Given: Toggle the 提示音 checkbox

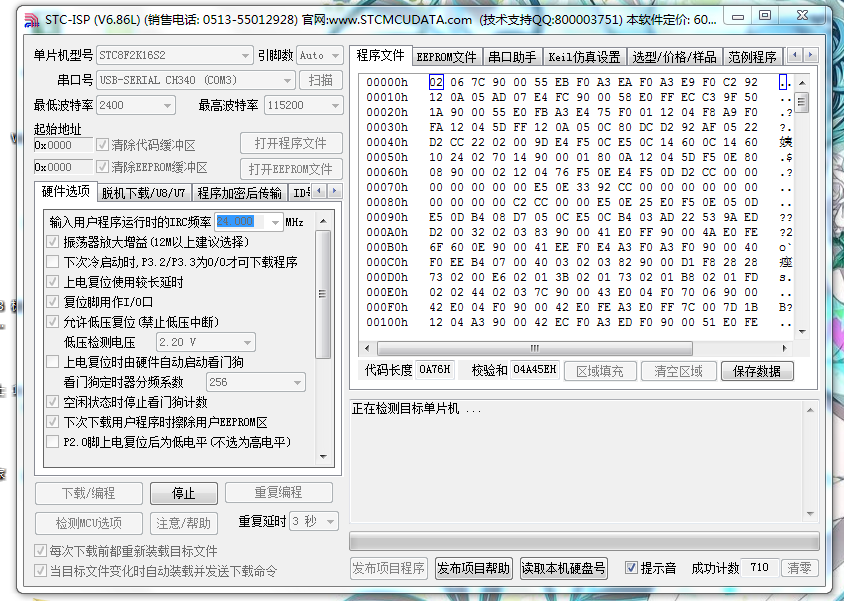Looking at the screenshot, I should 631,568.
